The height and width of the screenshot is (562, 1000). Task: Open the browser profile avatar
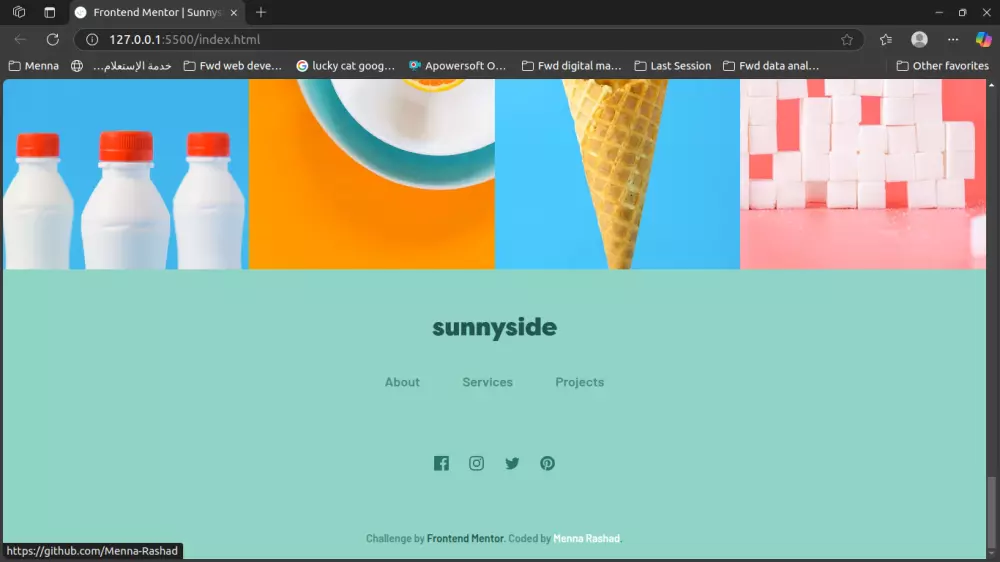click(x=919, y=40)
